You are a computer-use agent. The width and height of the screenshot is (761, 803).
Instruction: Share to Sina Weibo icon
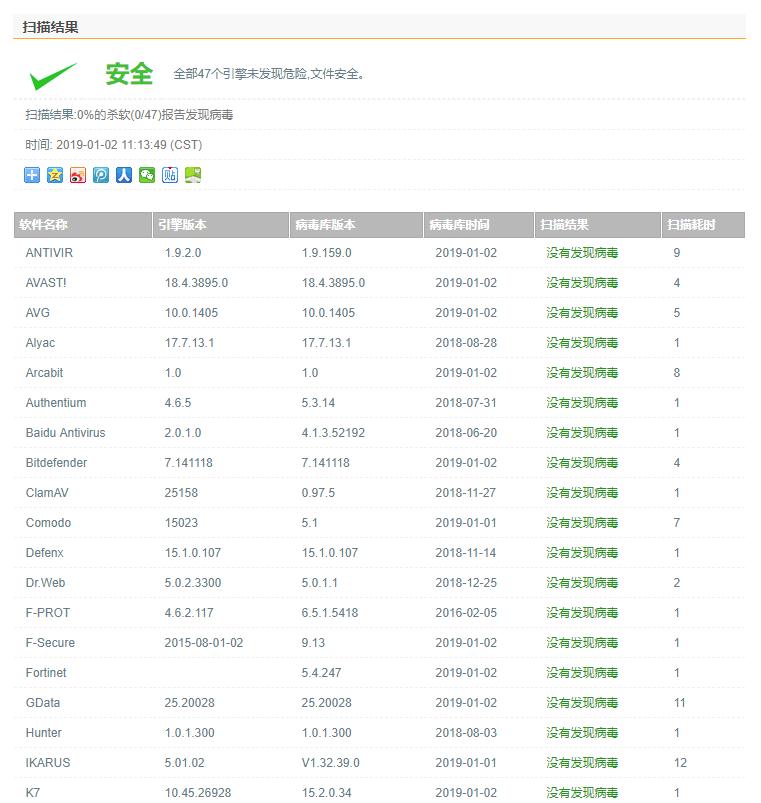pos(78,175)
